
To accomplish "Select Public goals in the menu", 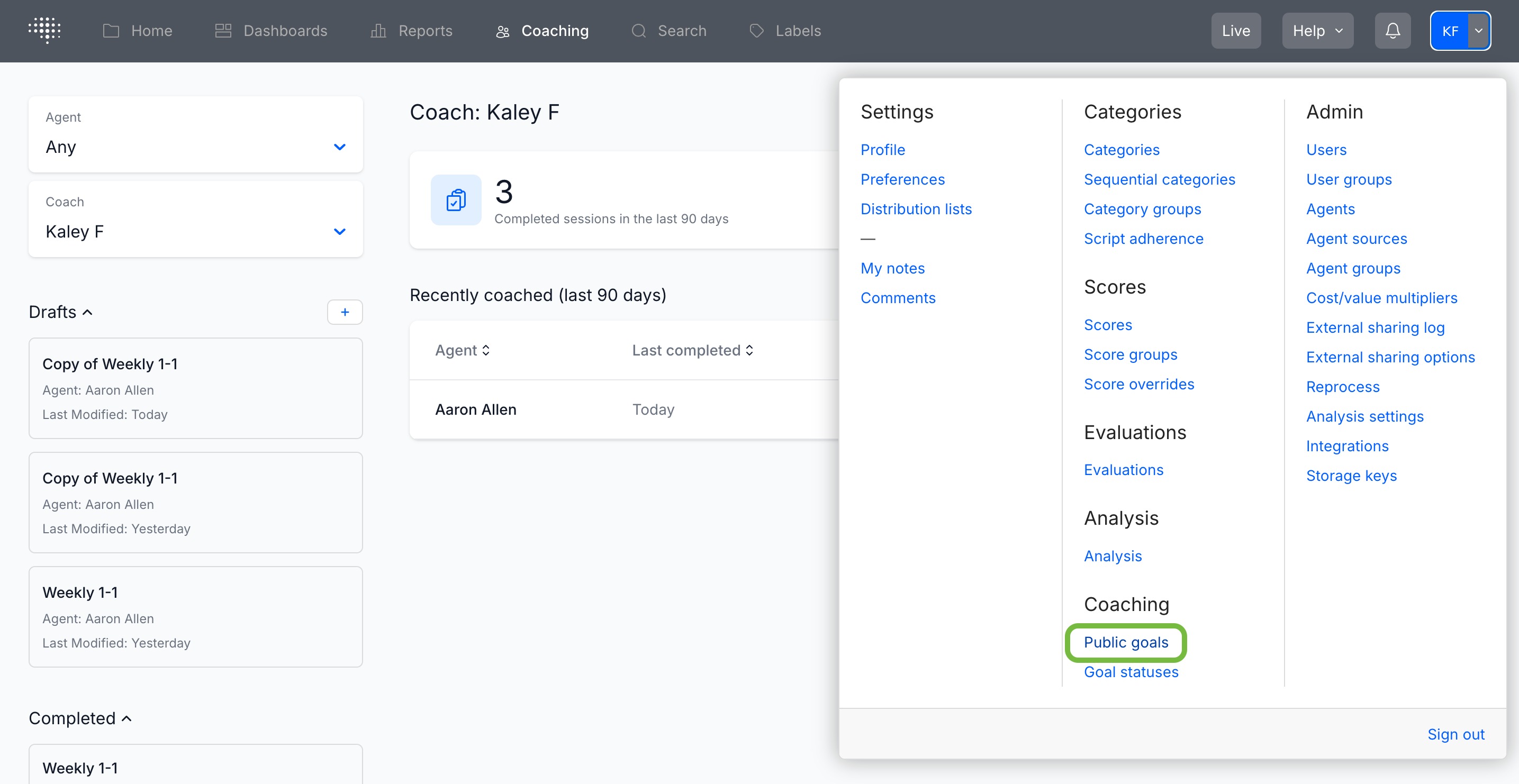I will click(x=1125, y=642).
